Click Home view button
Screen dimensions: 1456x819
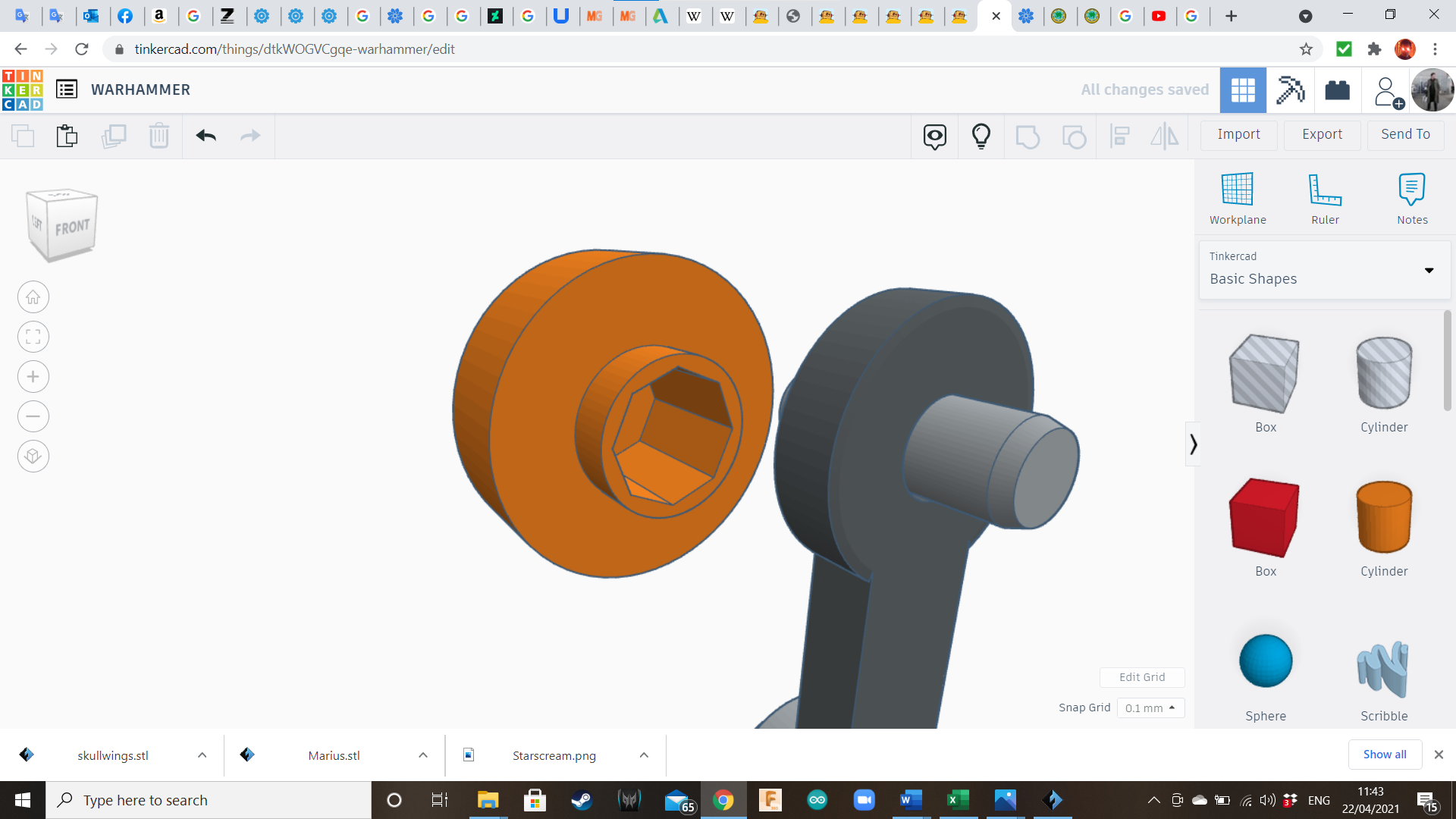click(33, 297)
